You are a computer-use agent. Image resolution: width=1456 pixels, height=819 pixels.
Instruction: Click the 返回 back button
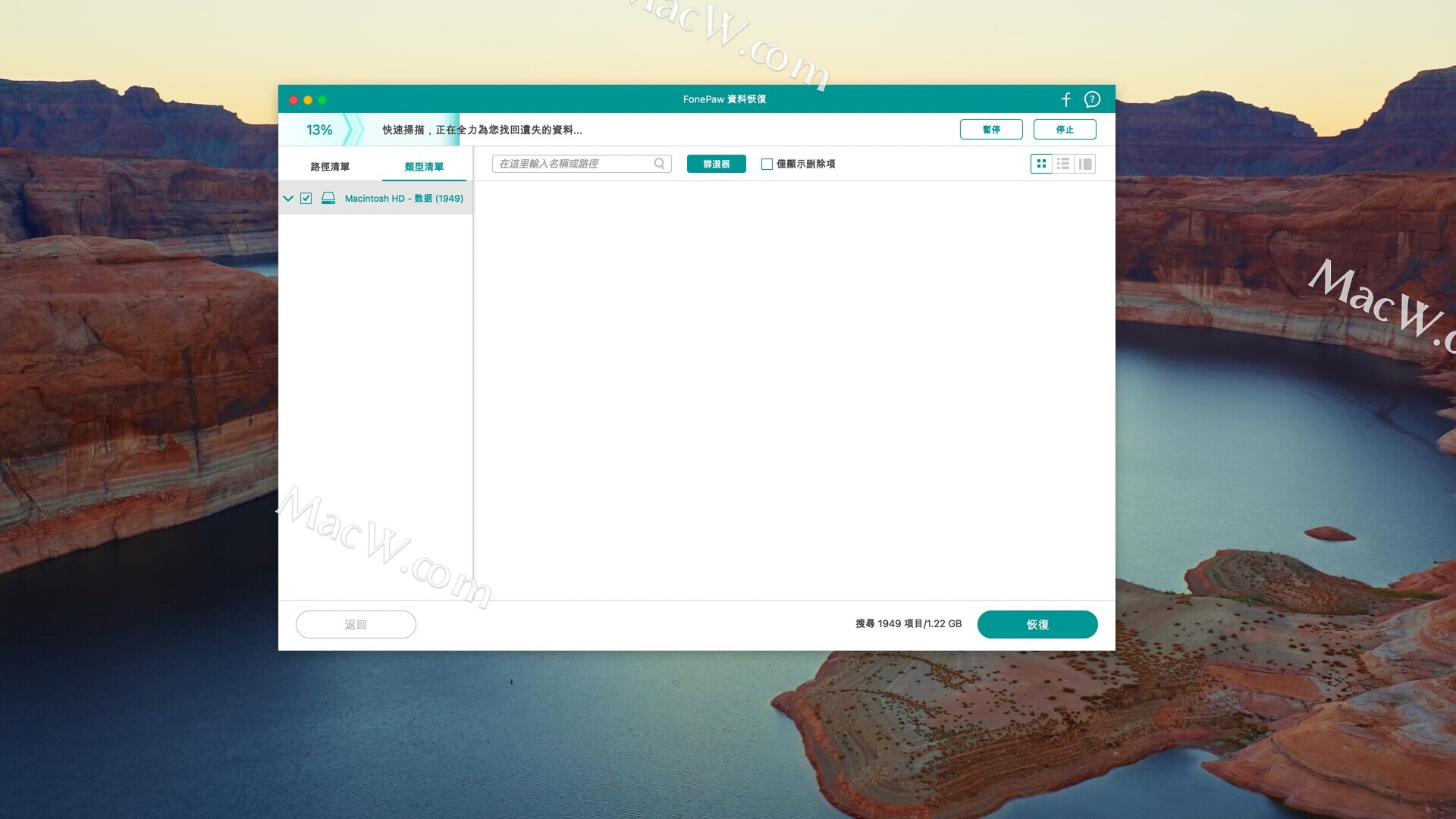click(x=356, y=624)
